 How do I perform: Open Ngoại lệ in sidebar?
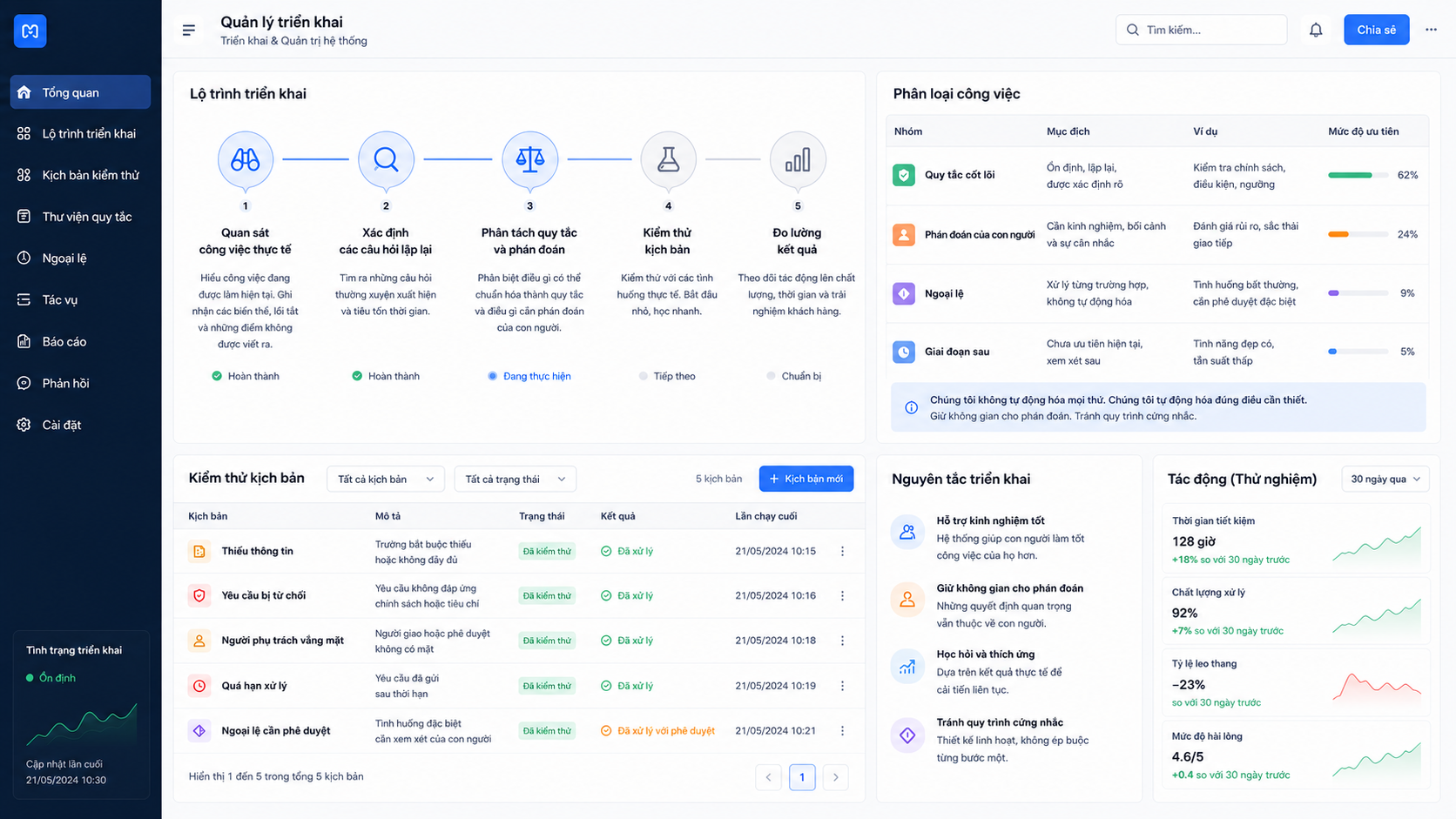(x=80, y=258)
